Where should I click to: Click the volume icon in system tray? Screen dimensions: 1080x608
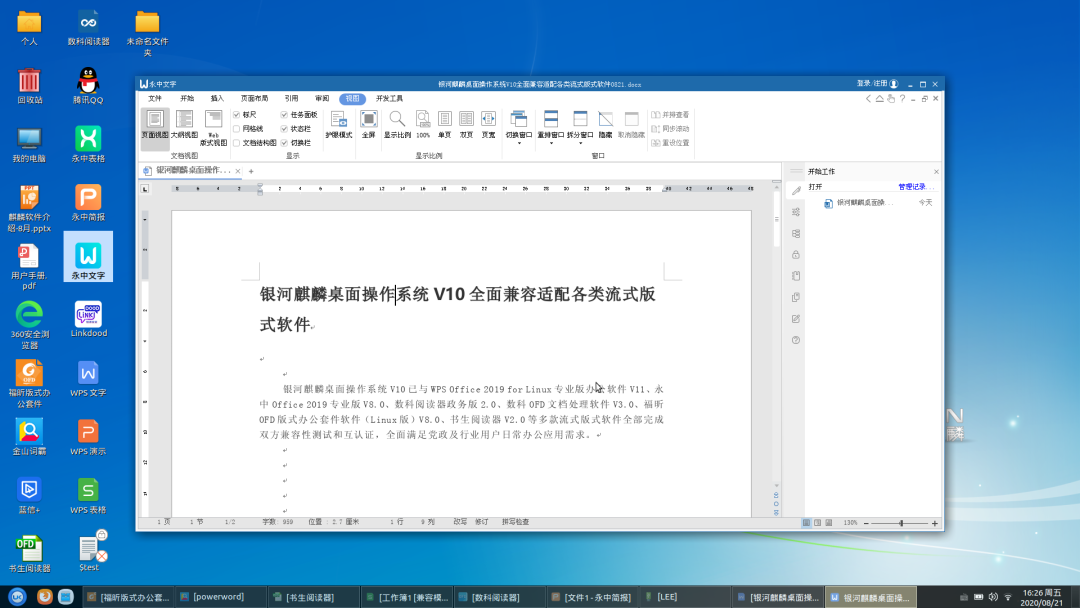pos(993,597)
